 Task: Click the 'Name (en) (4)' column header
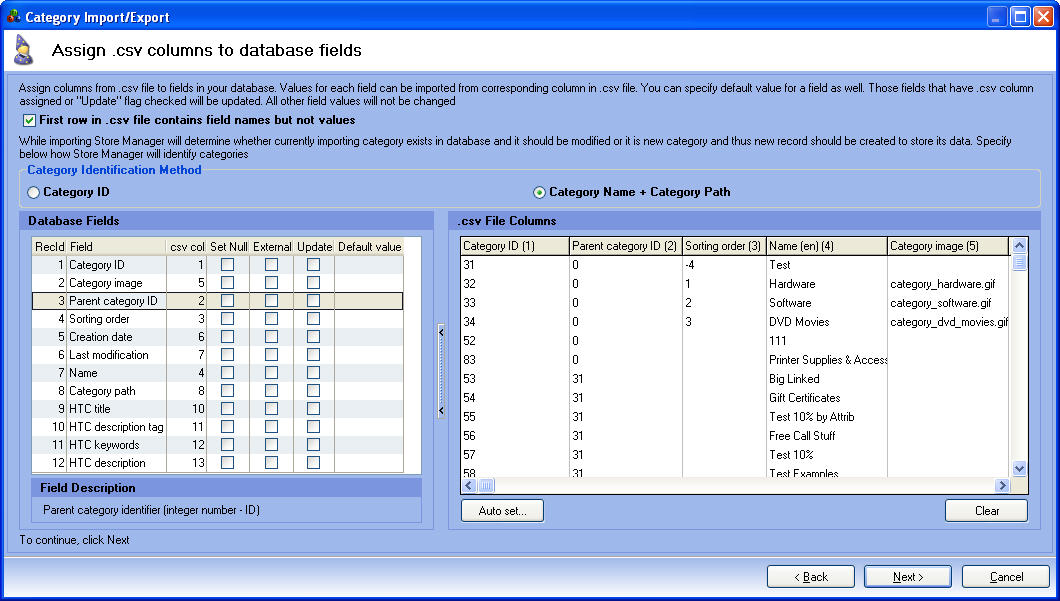[x=826, y=245]
